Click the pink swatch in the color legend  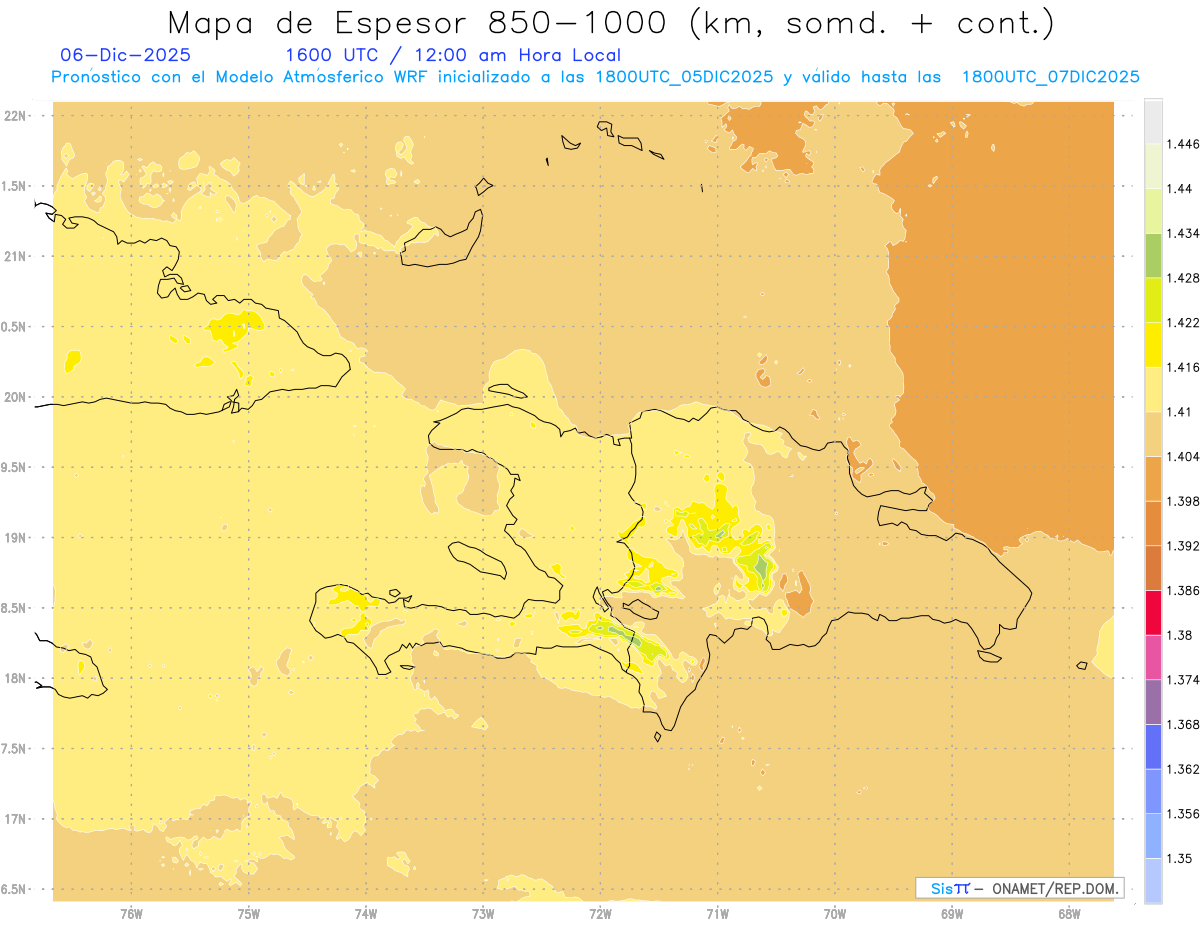pos(1154,657)
